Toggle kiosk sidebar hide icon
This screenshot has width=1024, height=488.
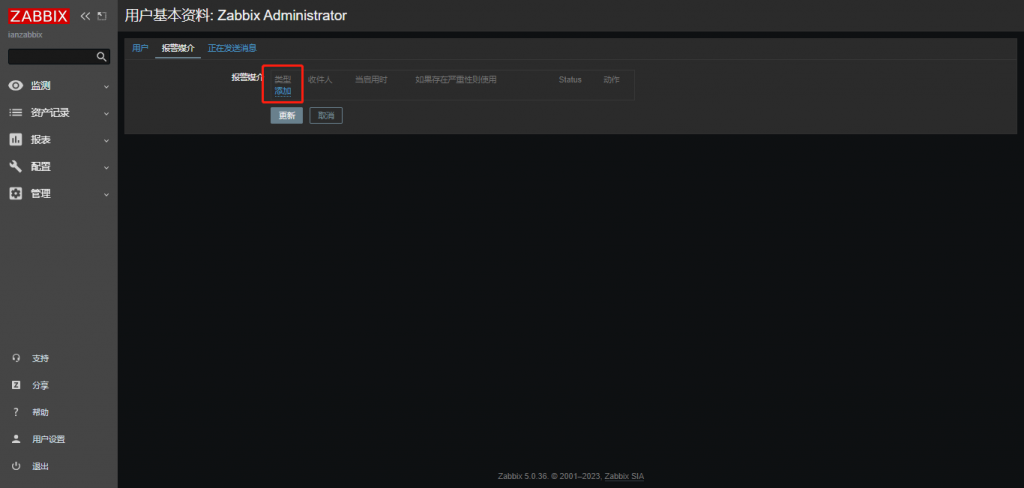[x=102, y=16]
